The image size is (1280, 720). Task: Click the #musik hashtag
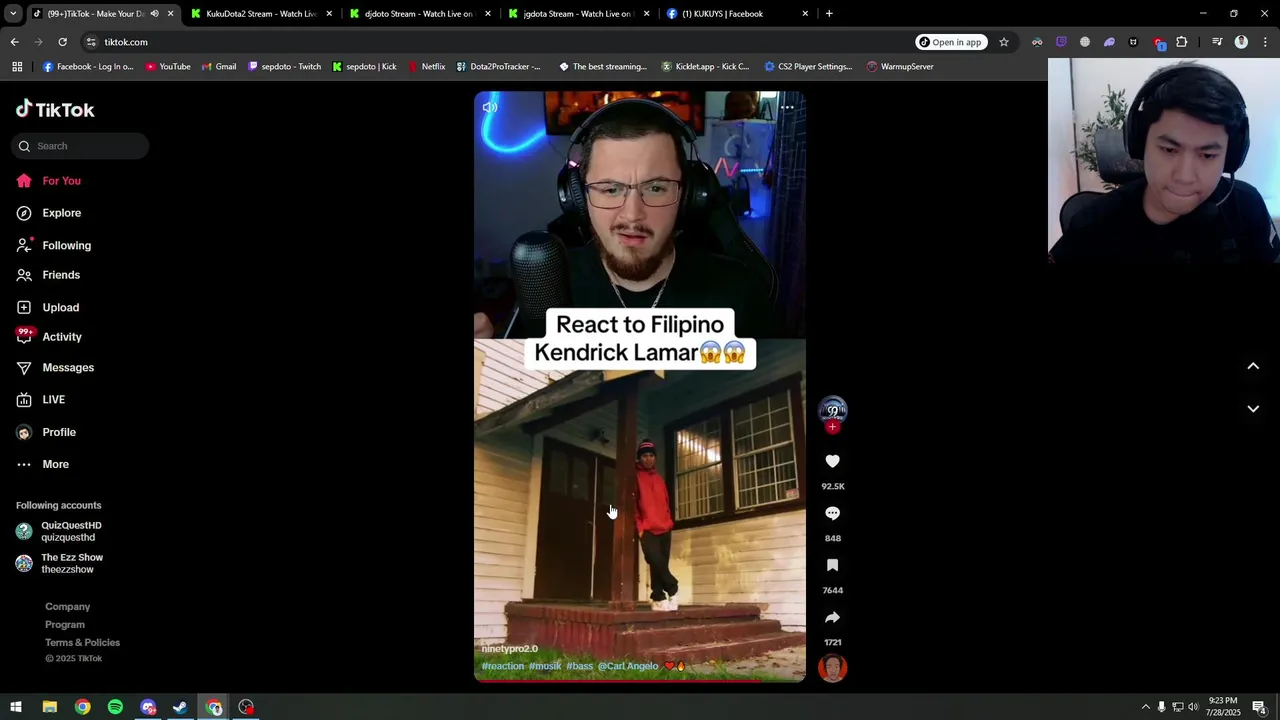545,666
